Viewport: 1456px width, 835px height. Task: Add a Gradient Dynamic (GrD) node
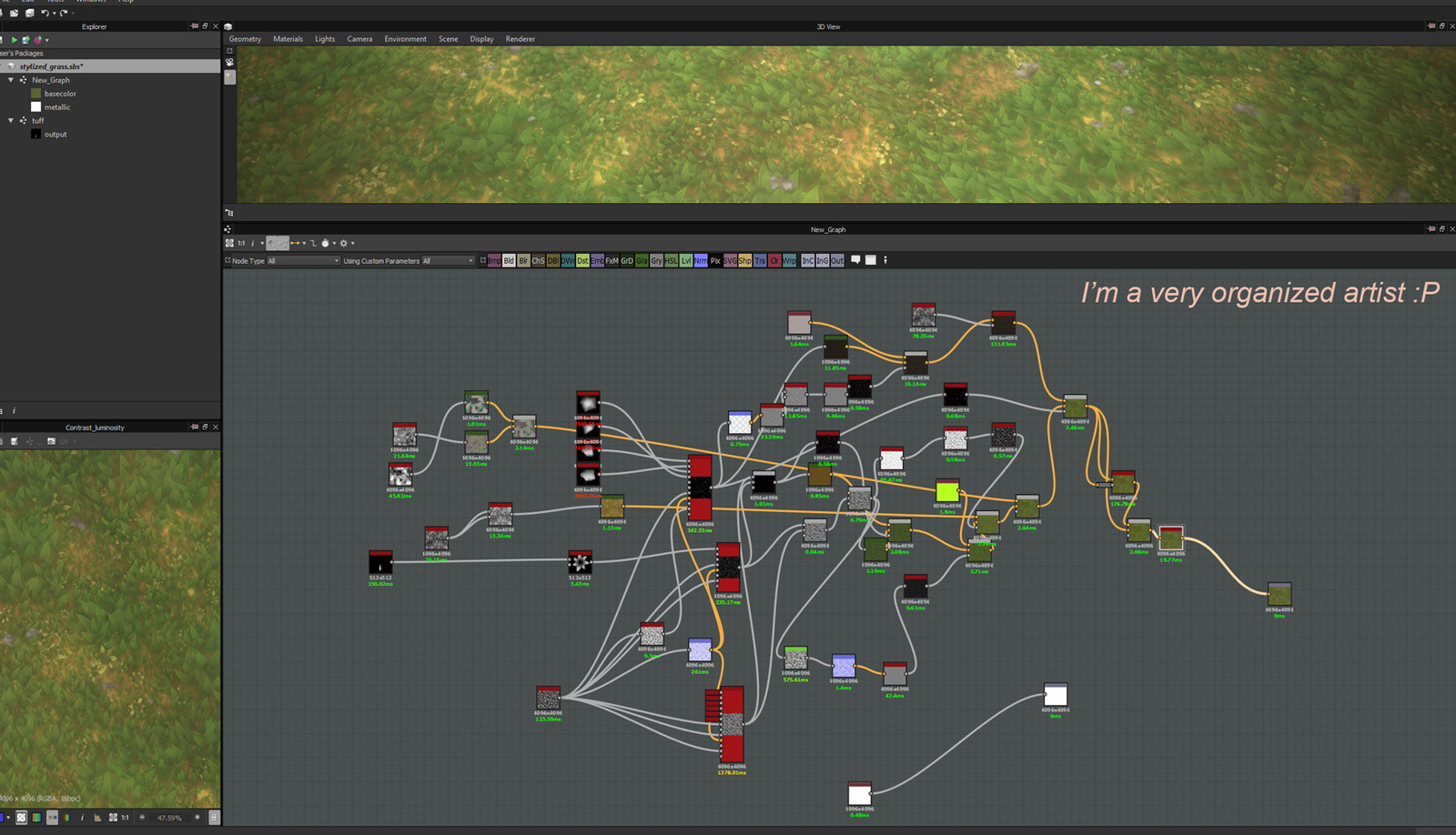click(626, 260)
